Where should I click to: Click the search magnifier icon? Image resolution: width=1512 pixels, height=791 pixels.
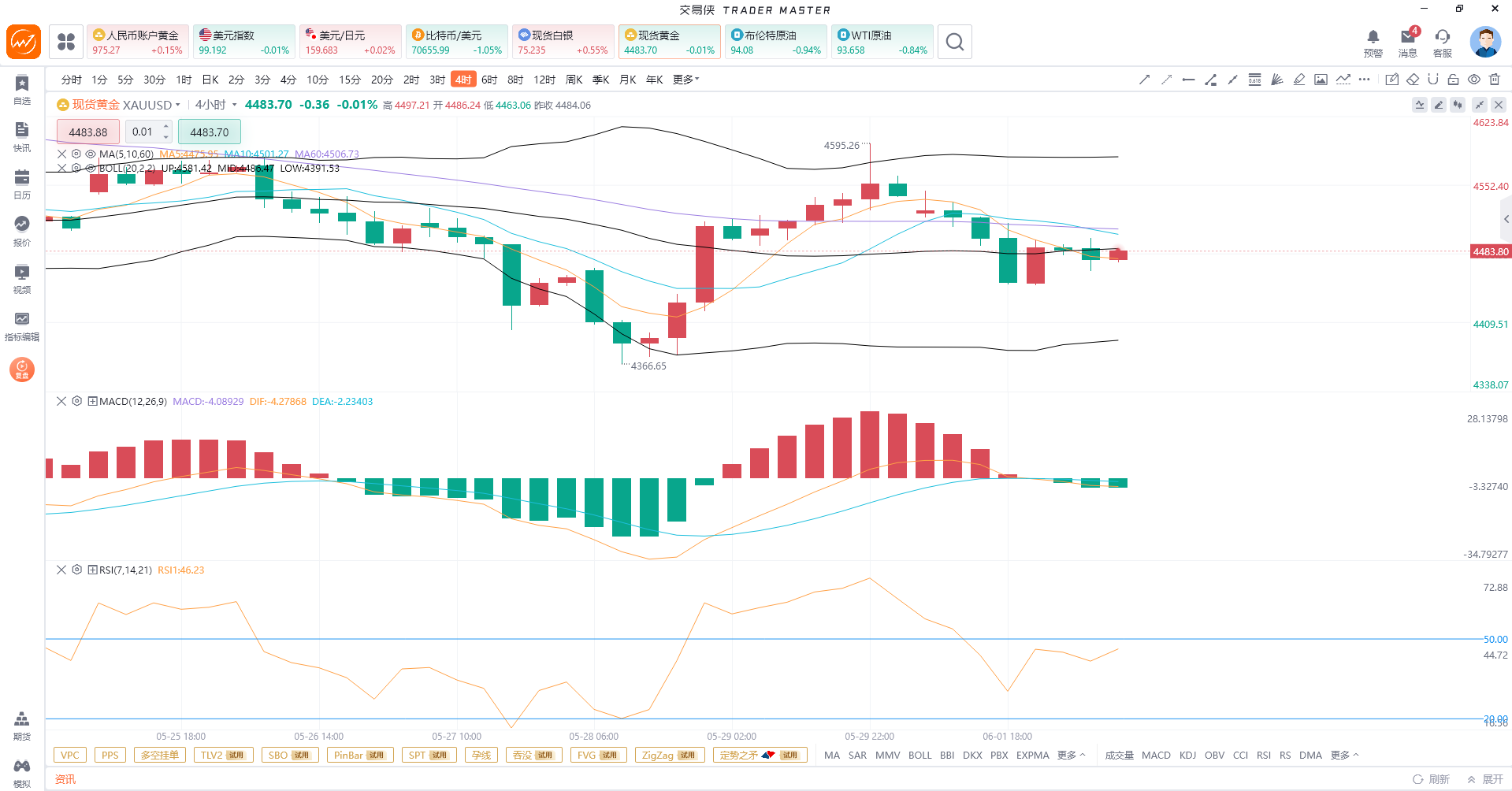click(954, 42)
